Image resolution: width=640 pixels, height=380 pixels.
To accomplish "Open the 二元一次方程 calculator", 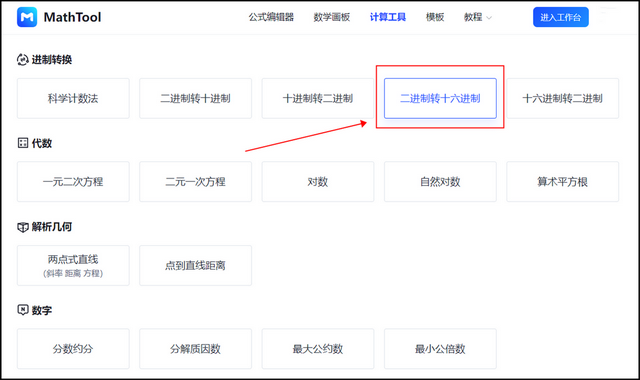I will tap(196, 182).
